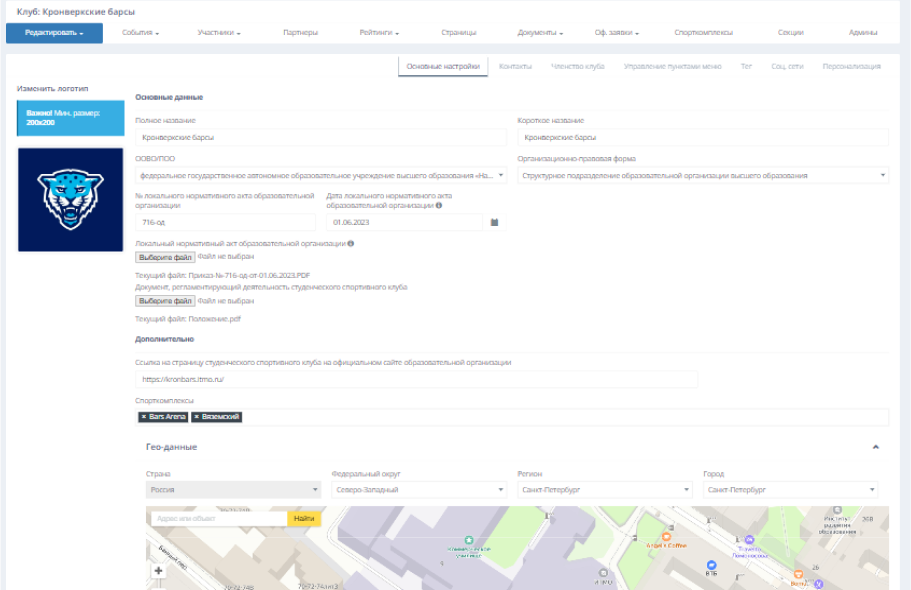Click the map address search field
Viewport: 911px width, 590px height.
coord(218,518)
